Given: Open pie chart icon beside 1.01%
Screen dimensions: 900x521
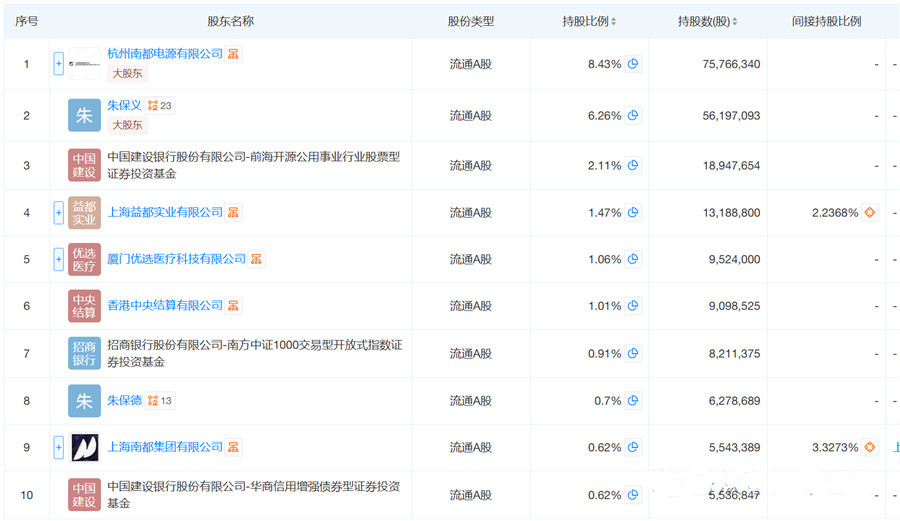Looking at the screenshot, I should (633, 306).
